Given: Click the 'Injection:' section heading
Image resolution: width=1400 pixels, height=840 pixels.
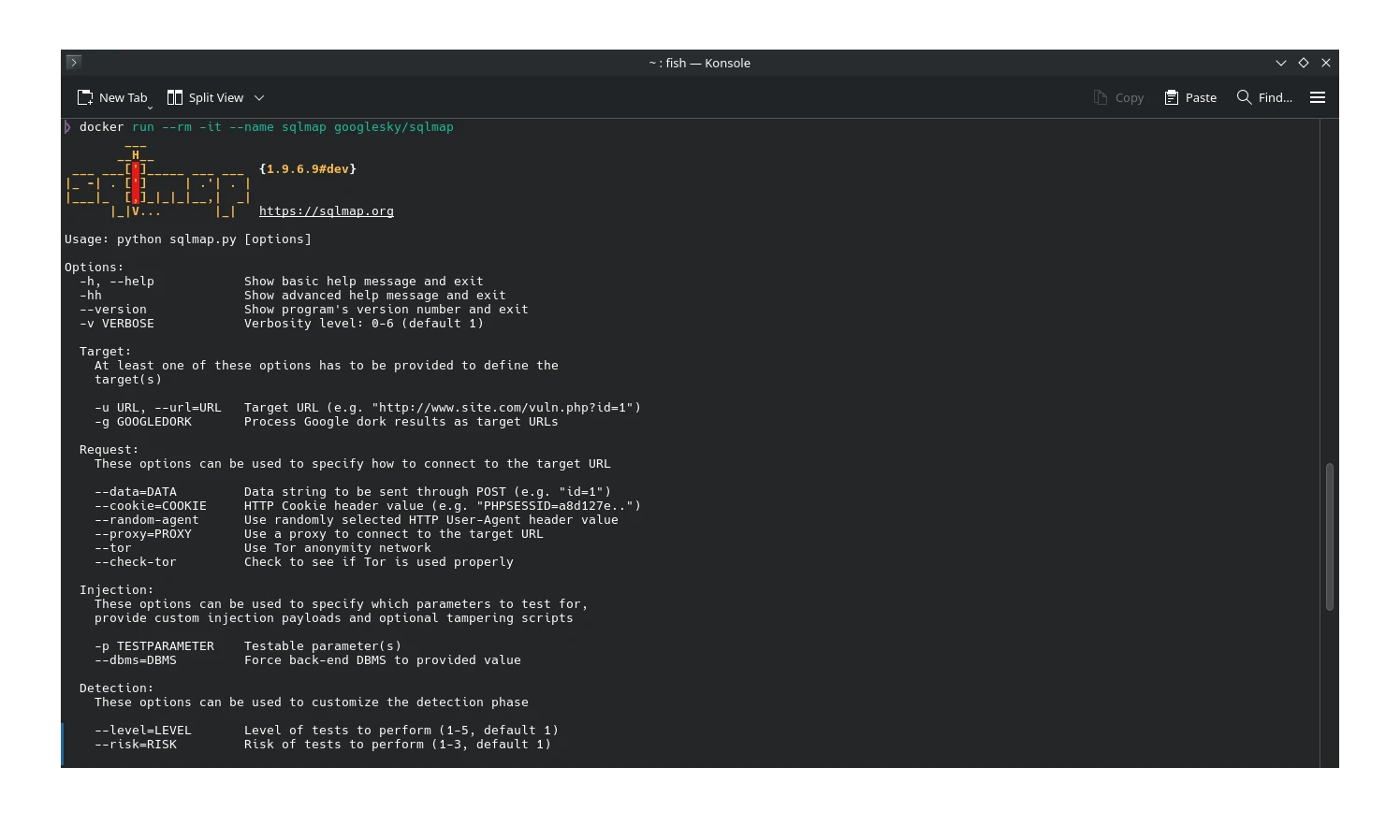Looking at the screenshot, I should (x=117, y=590).
